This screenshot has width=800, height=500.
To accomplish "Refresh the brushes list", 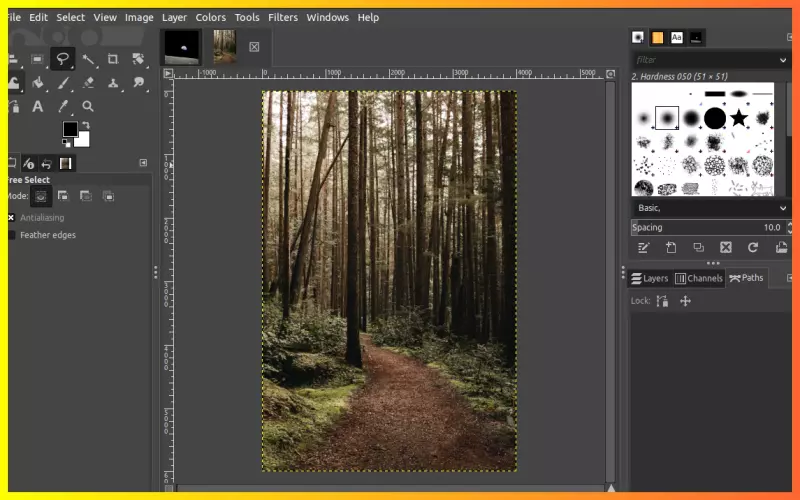I will click(x=753, y=247).
